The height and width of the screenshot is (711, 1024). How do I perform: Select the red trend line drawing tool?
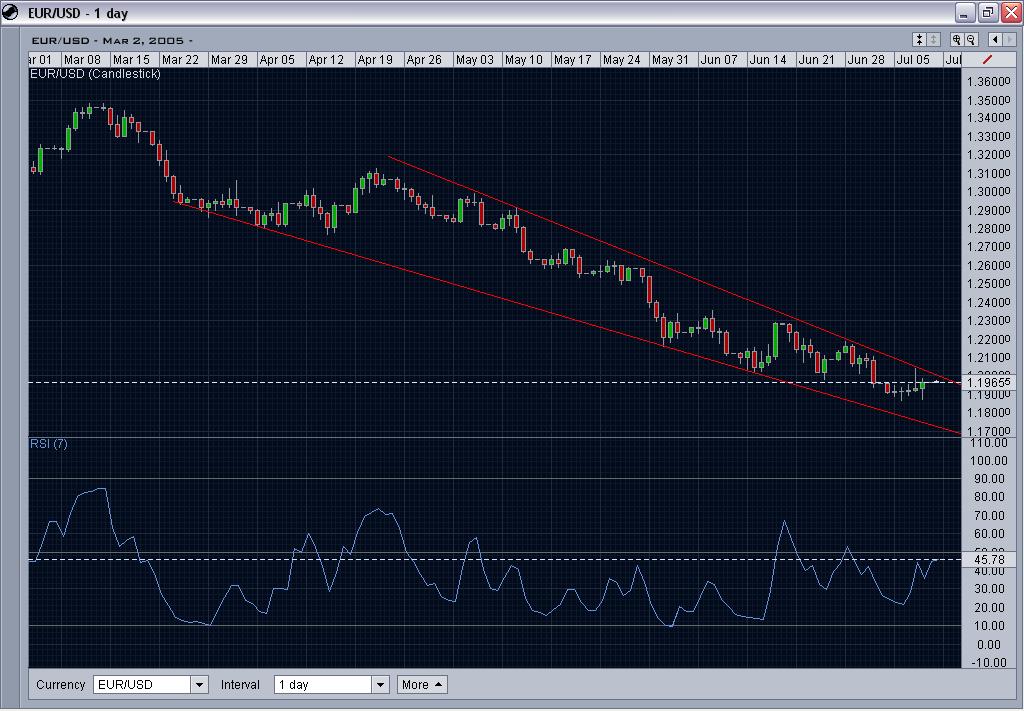988,60
